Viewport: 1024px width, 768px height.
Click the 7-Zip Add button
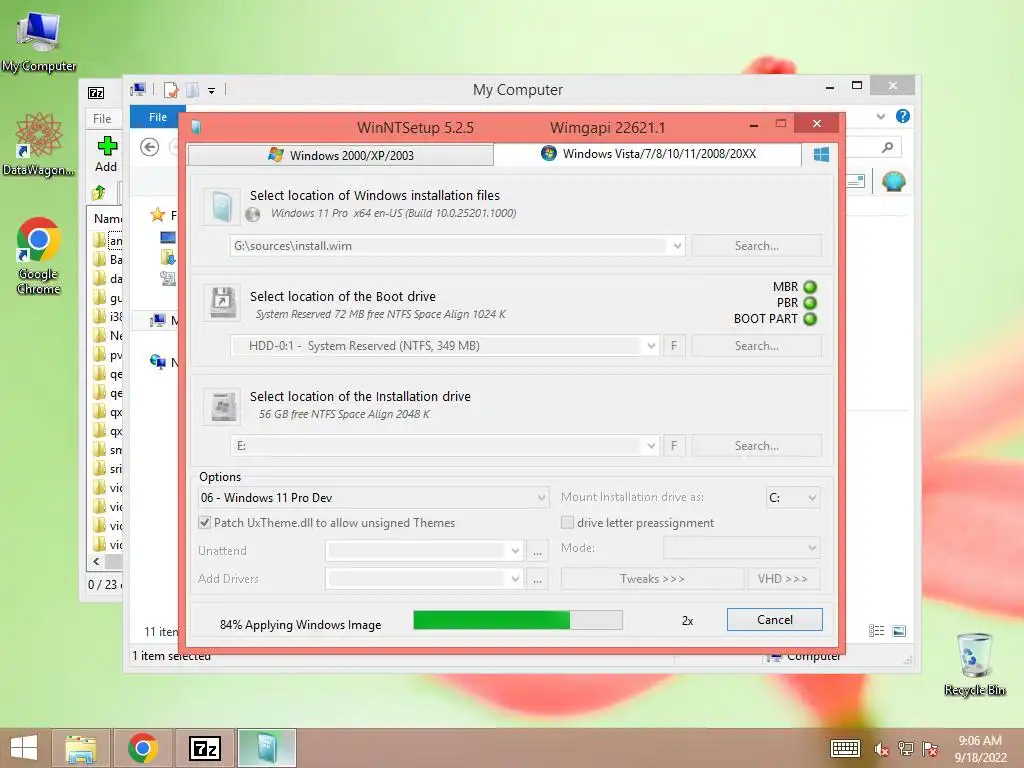click(106, 155)
